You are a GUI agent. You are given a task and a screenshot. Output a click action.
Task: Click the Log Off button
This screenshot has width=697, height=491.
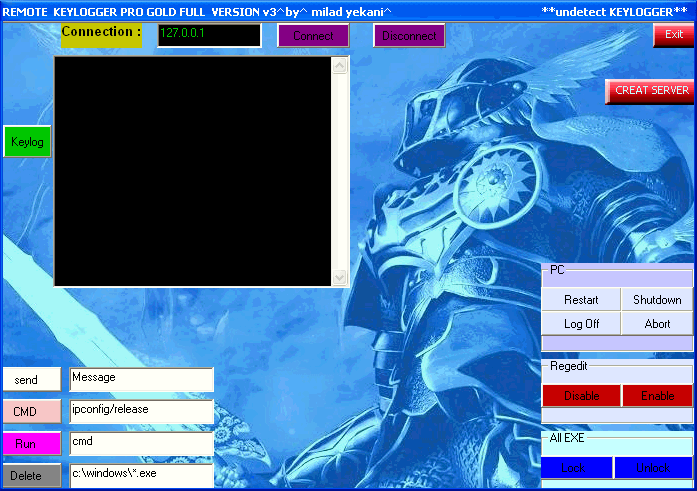tap(581, 324)
